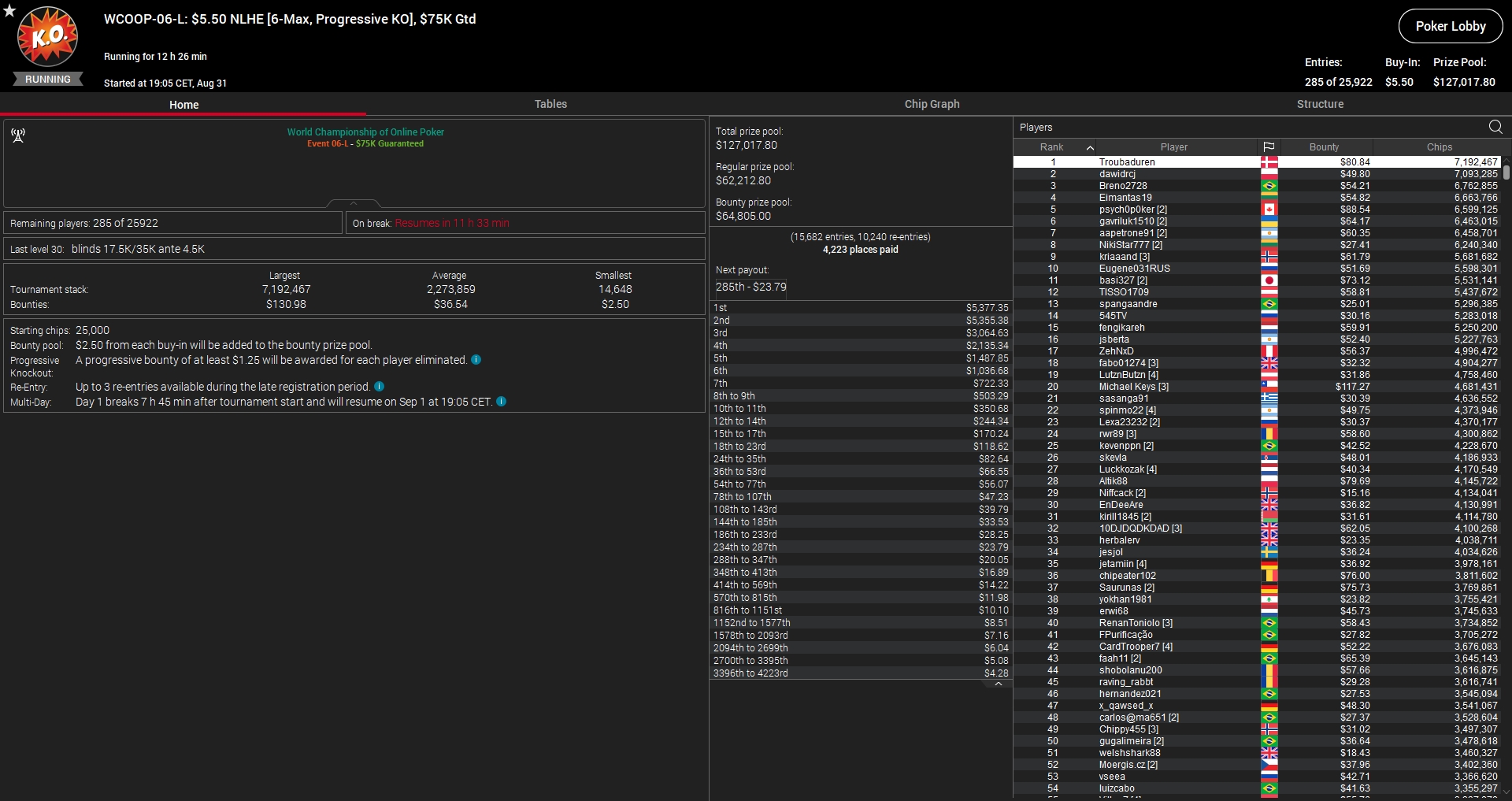Click the K.O. tournament logo
Screen dimensions: 1512x801
(48, 36)
